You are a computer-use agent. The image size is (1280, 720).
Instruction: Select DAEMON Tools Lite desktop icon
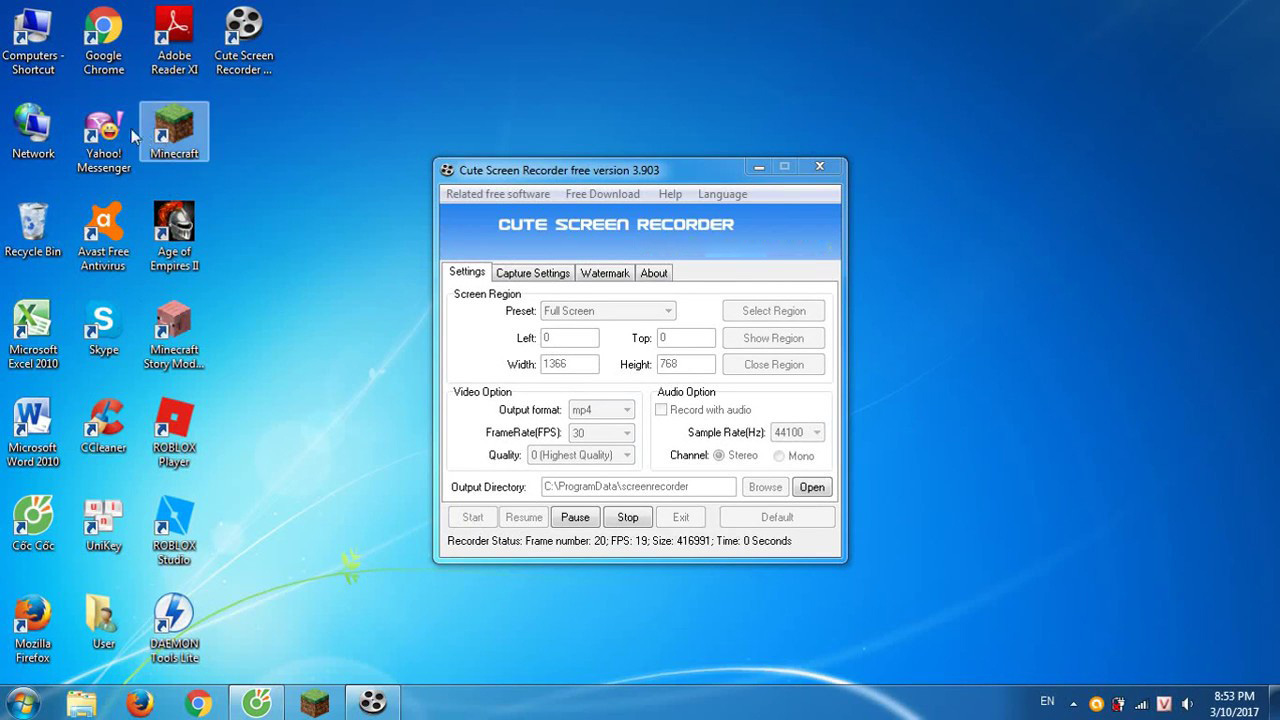174,629
